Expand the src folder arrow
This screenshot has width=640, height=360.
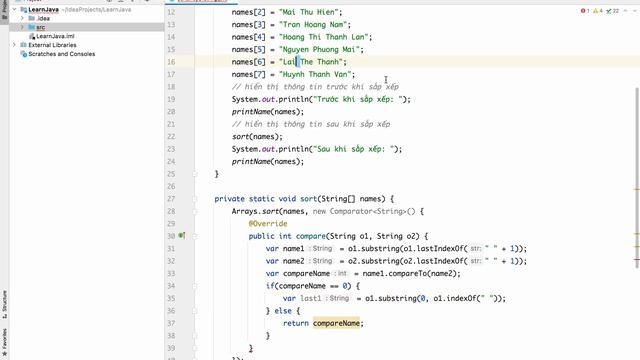click(22, 27)
